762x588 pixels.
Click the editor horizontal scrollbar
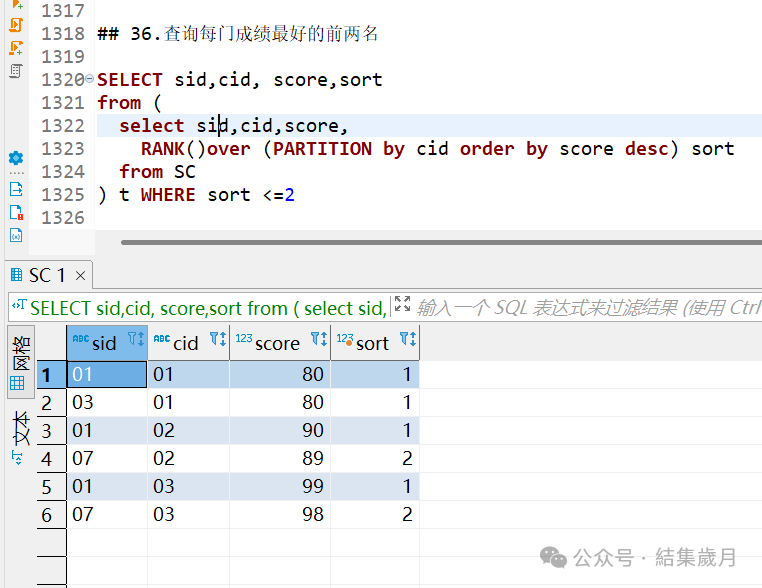click(441, 242)
